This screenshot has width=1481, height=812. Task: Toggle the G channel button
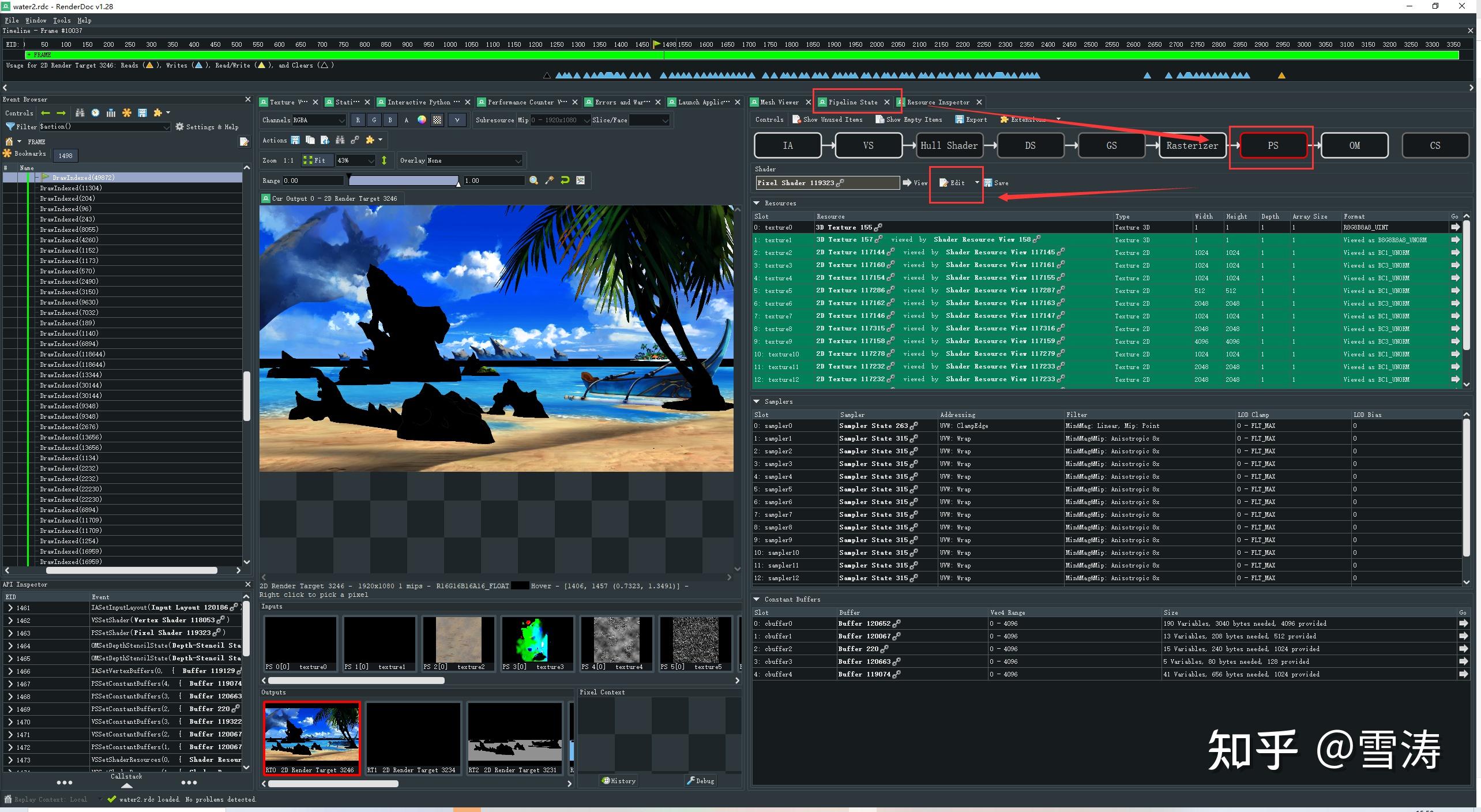(374, 120)
